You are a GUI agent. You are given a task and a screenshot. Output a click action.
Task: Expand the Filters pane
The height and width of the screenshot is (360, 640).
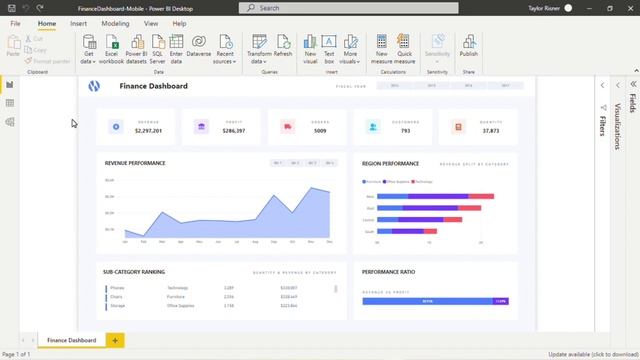tap(602, 85)
